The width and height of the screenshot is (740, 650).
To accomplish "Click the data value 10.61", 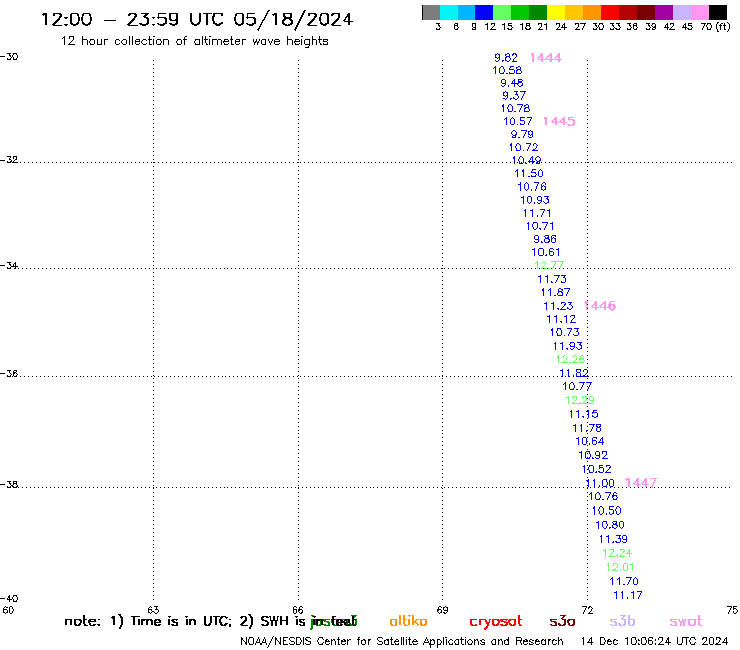I will [546, 253].
